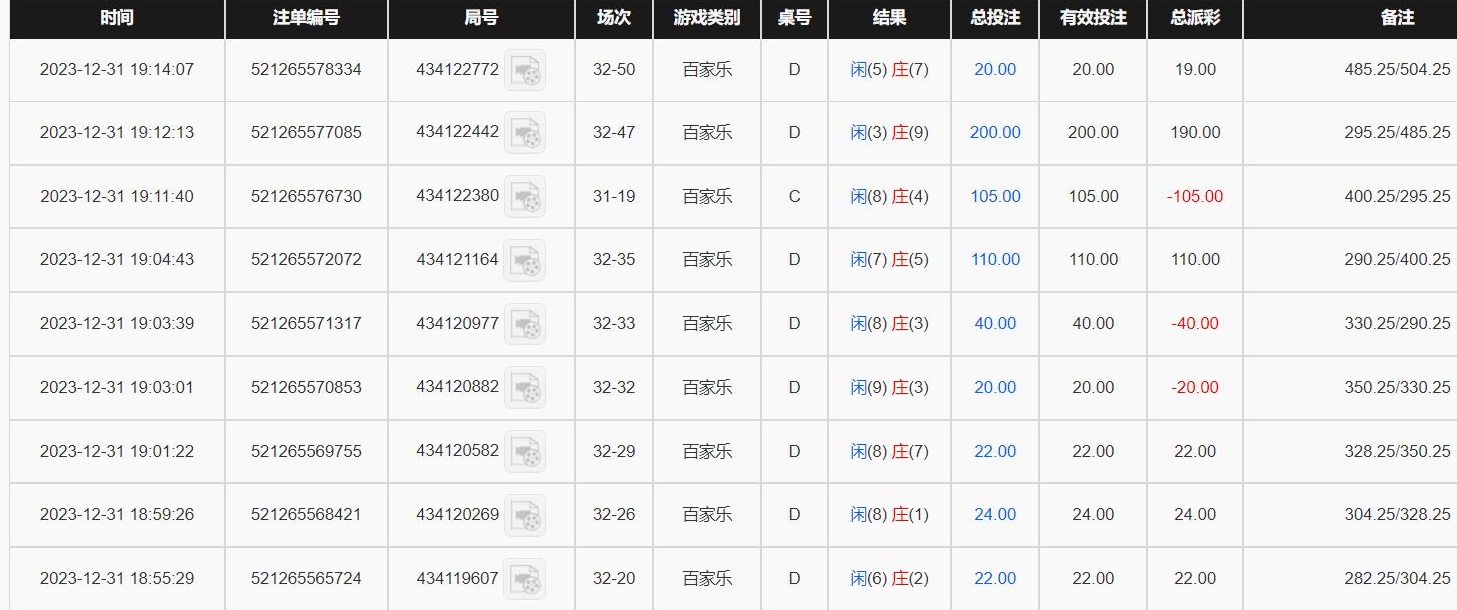Open the 105.00 total bet link
Viewport: 1457px width, 610px height.
coord(995,196)
